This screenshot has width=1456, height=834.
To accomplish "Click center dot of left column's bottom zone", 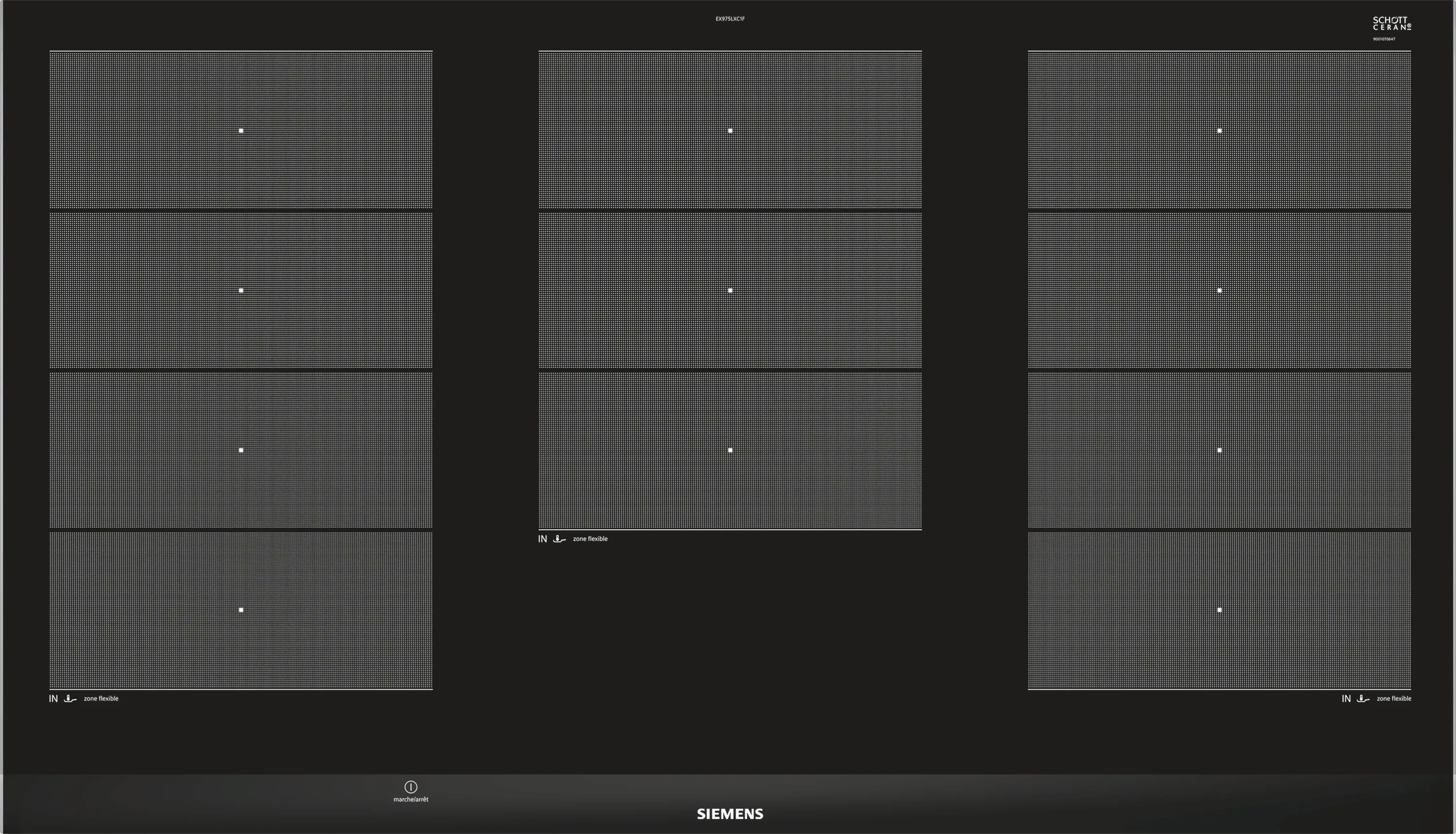I will click(241, 610).
